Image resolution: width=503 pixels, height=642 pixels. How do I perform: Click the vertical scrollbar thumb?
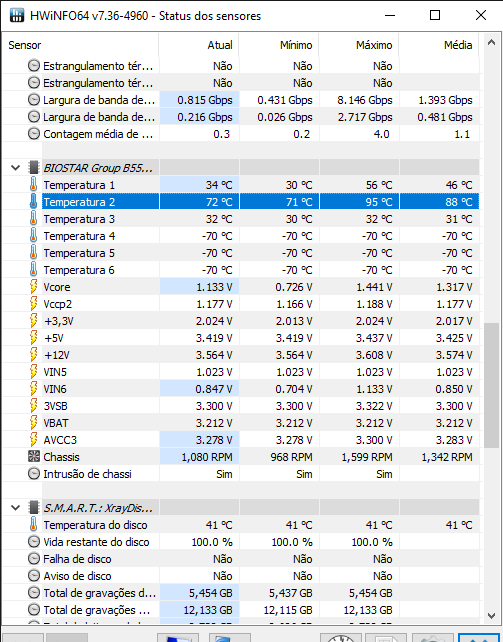492,385
